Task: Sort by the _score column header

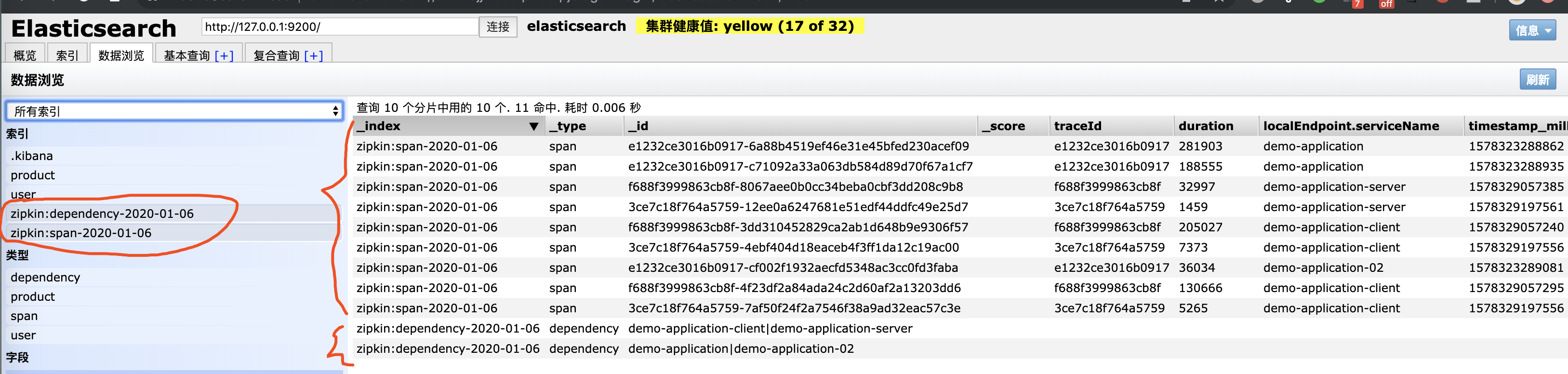Action: (1013, 126)
